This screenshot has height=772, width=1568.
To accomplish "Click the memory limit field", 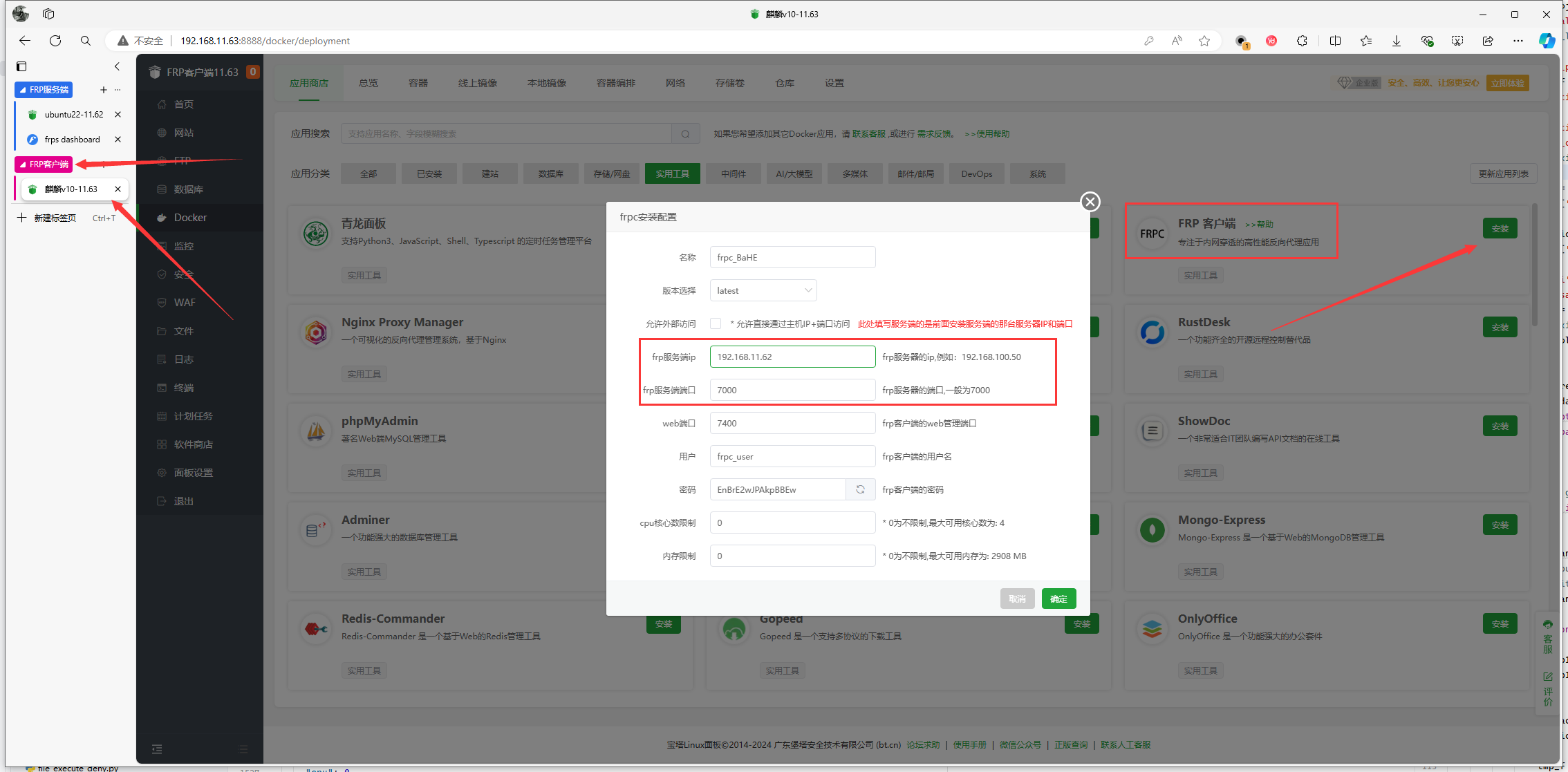I will pos(792,556).
